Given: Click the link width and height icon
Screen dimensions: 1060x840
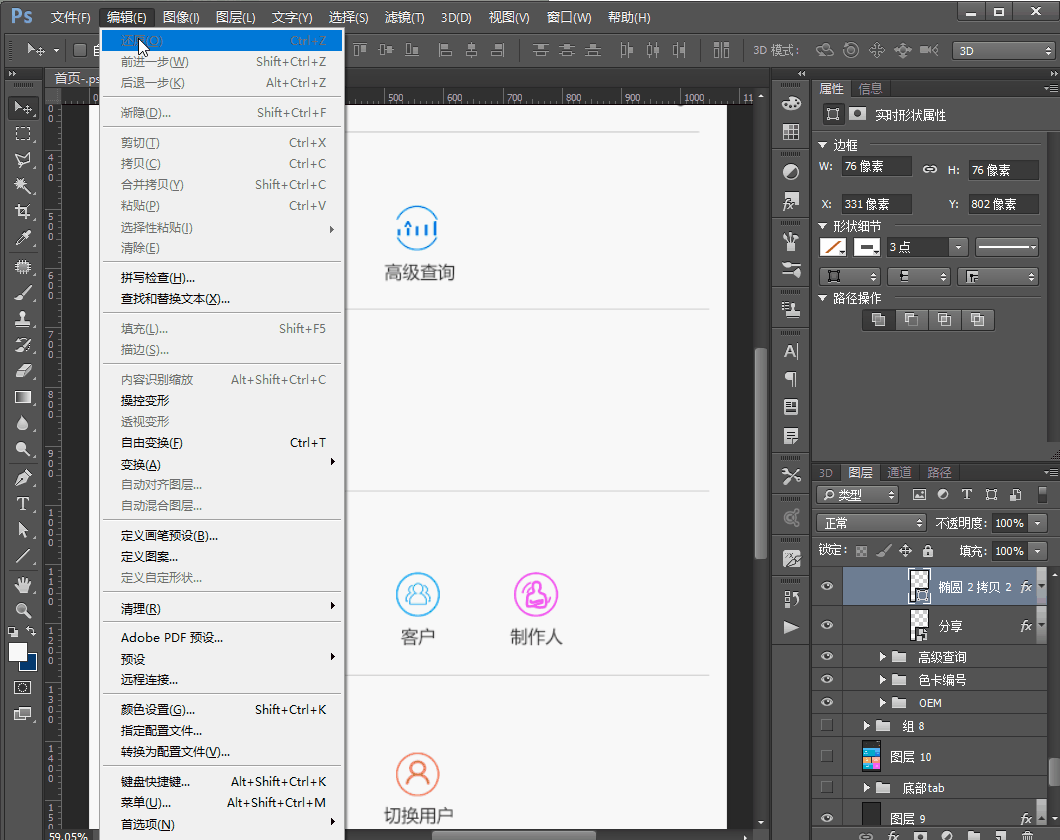Looking at the screenshot, I should click(x=929, y=170).
